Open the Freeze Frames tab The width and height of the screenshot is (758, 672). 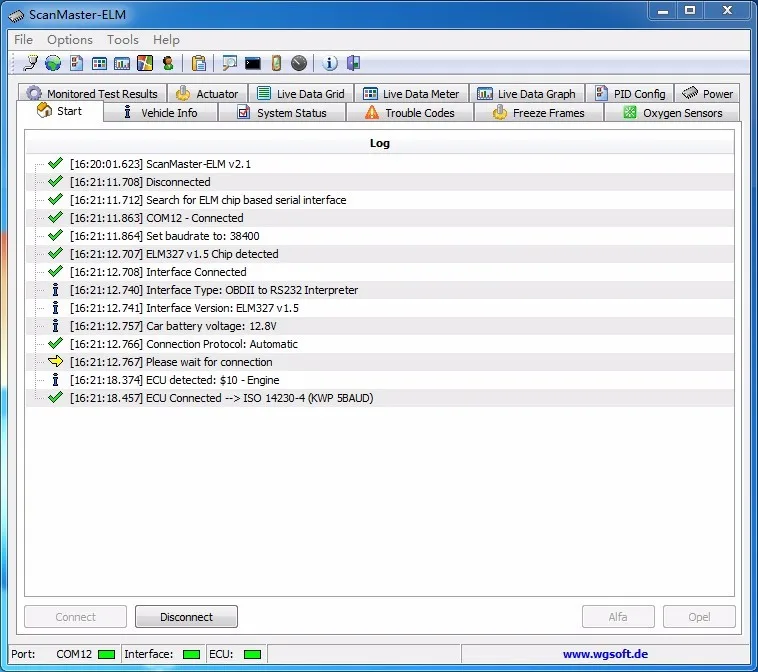(x=539, y=113)
